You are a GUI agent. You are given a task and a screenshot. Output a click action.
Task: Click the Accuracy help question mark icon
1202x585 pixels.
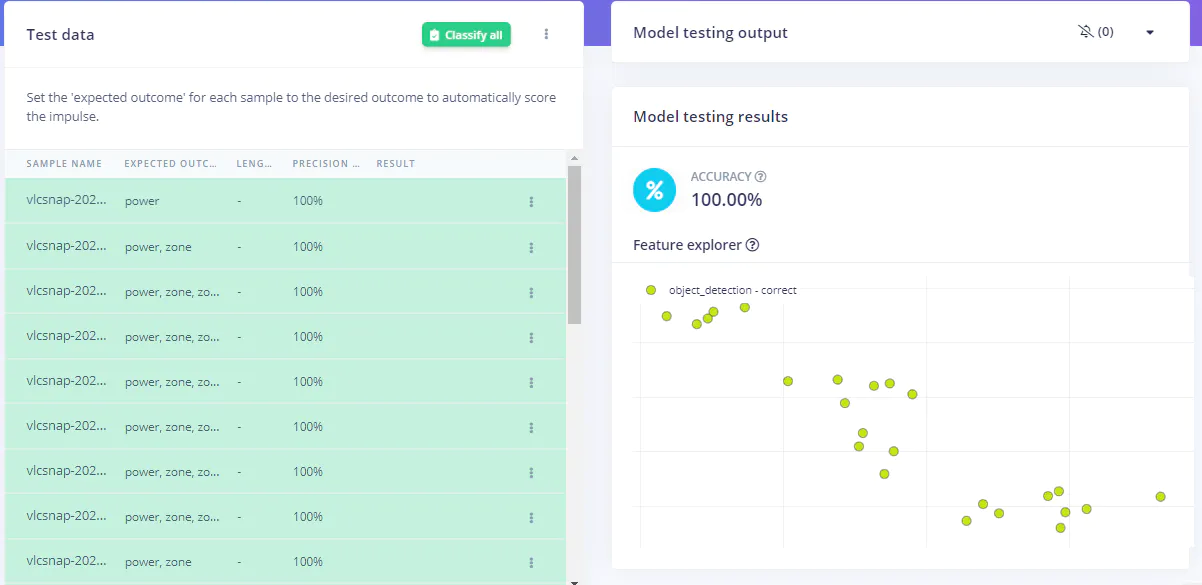tap(761, 177)
